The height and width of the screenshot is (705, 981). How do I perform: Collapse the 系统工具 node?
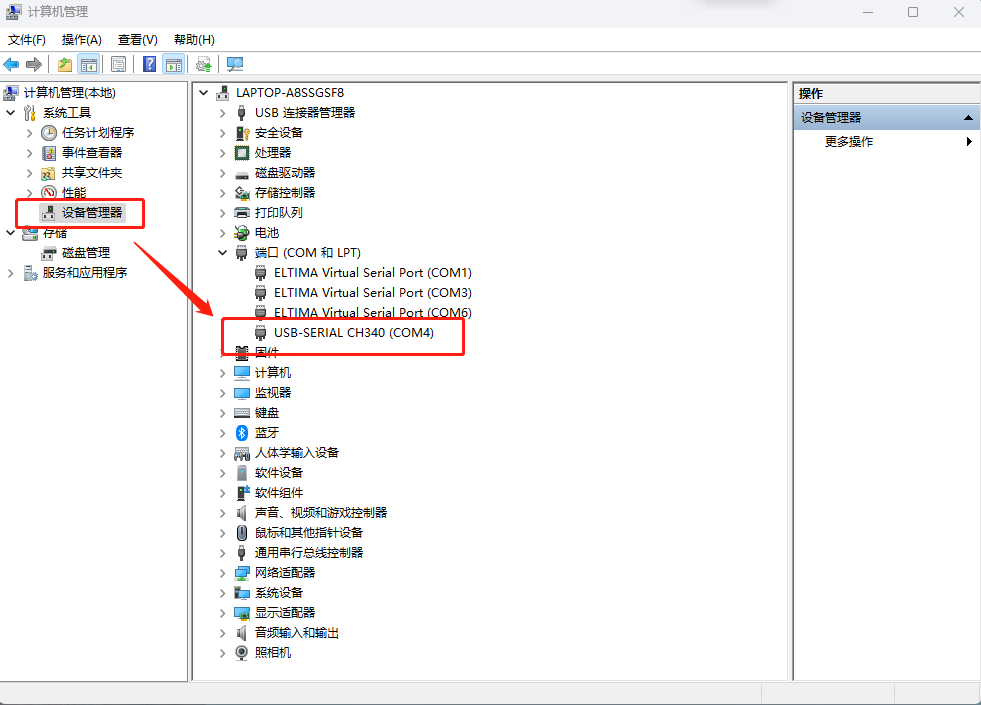[x=11, y=113]
